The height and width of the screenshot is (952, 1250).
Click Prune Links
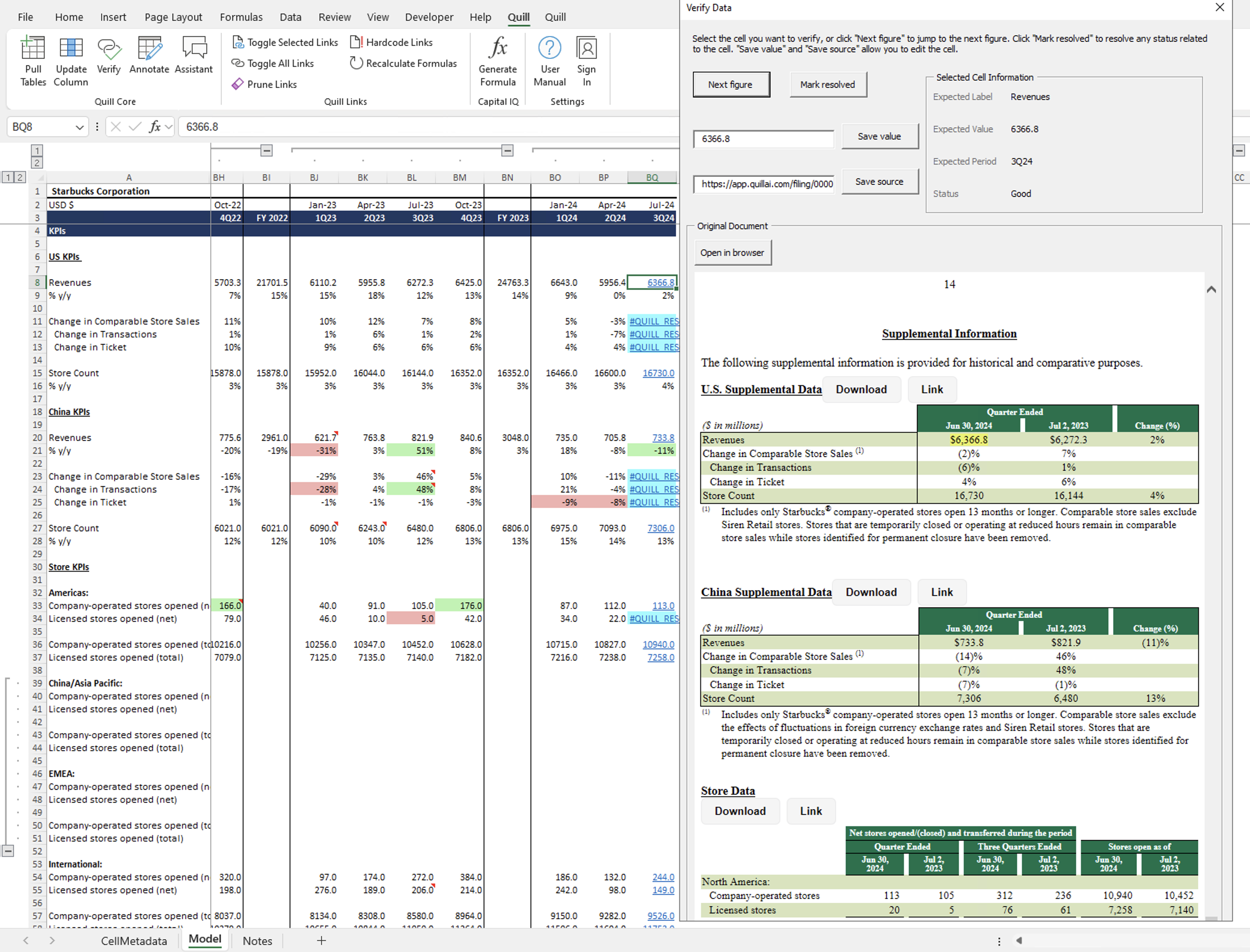coord(265,84)
